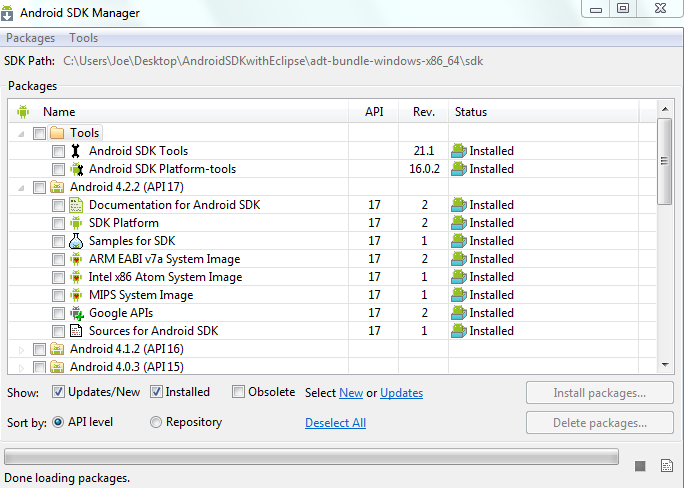The image size is (684, 488).
Task: Uncheck the Updates/New filter checkbox
Action: [59, 392]
